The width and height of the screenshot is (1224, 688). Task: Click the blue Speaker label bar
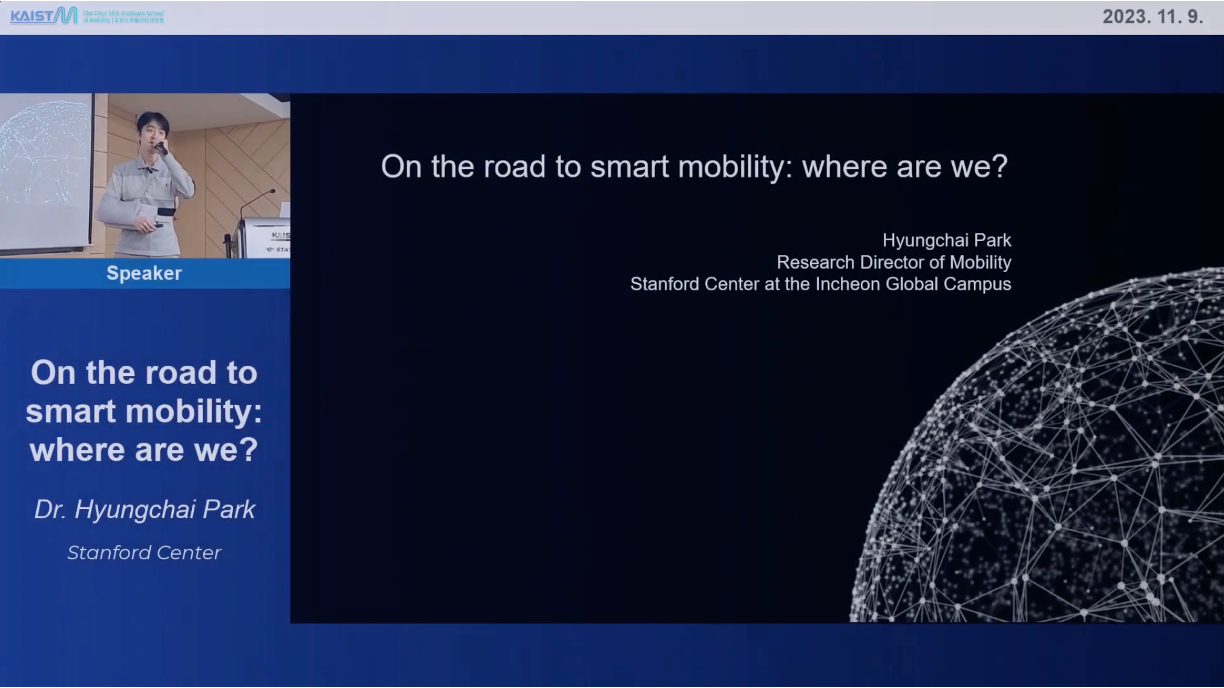point(145,273)
